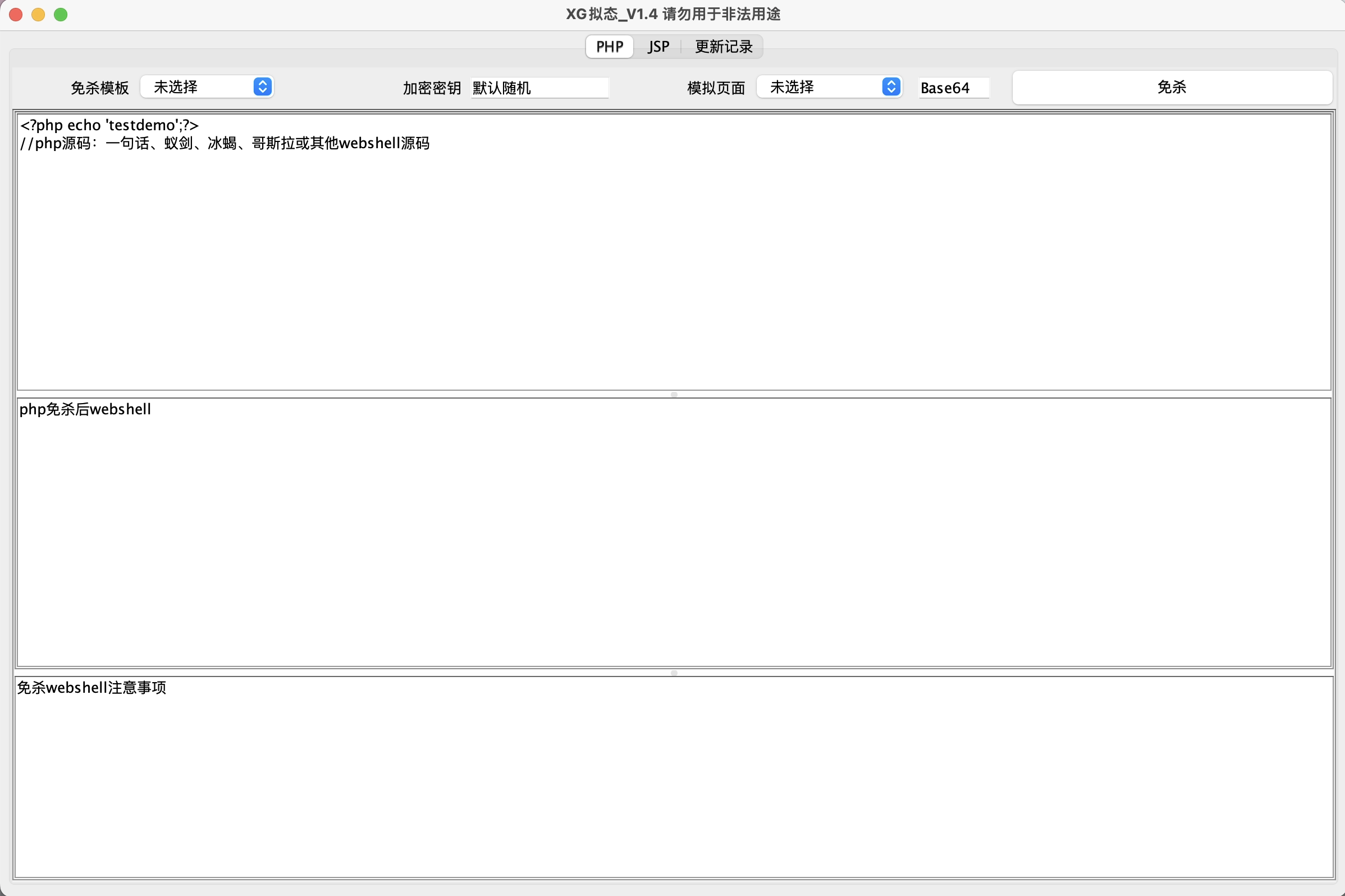
Task: Click the green fullscreen window button
Action: point(61,14)
